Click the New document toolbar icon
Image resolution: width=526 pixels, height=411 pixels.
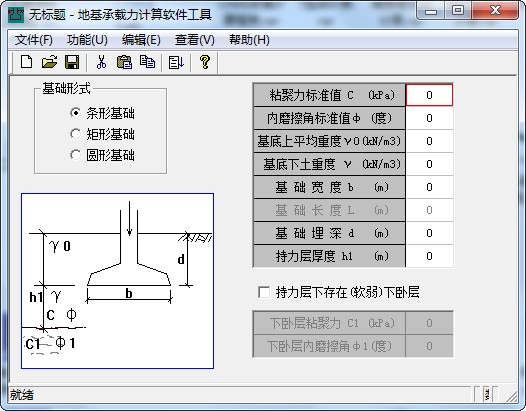27,62
